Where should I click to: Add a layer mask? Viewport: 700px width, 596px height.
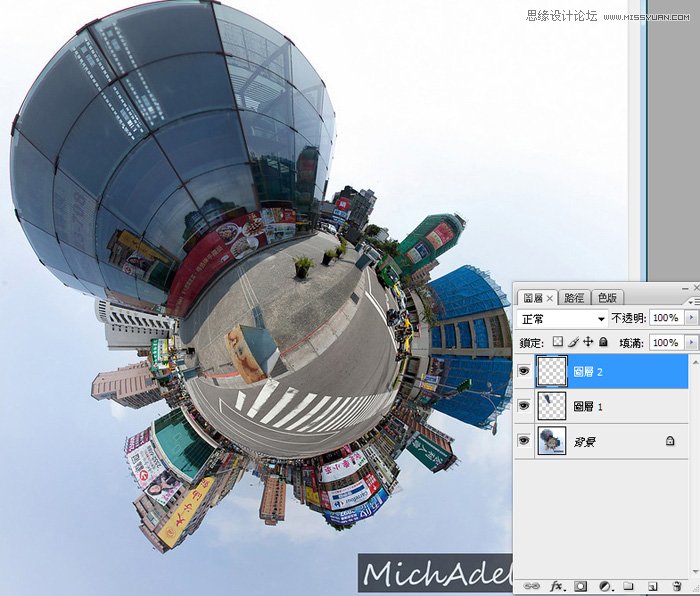click(580, 586)
